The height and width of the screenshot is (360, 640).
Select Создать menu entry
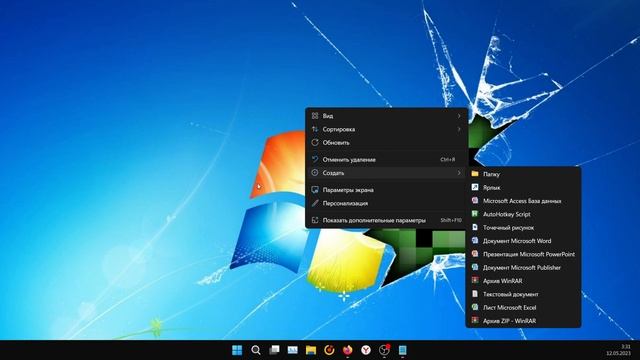point(387,173)
